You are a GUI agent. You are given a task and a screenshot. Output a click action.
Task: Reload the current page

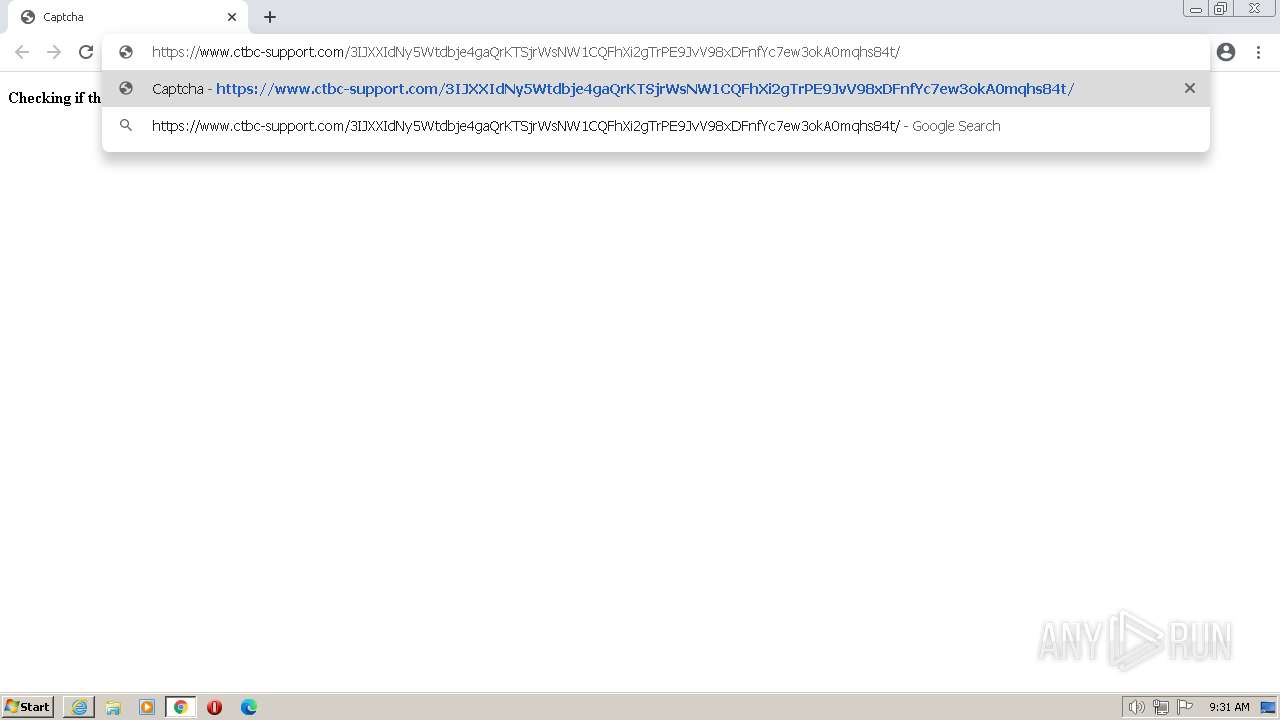click(86, 52)
